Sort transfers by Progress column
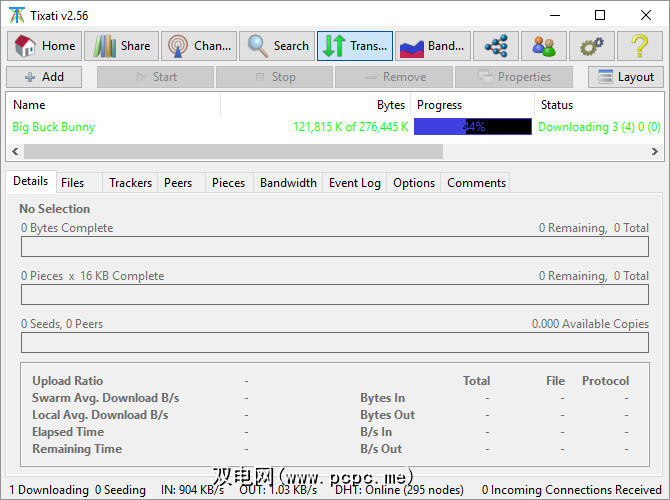Screen dimensions: 670x500 click(x=472, y=105)
